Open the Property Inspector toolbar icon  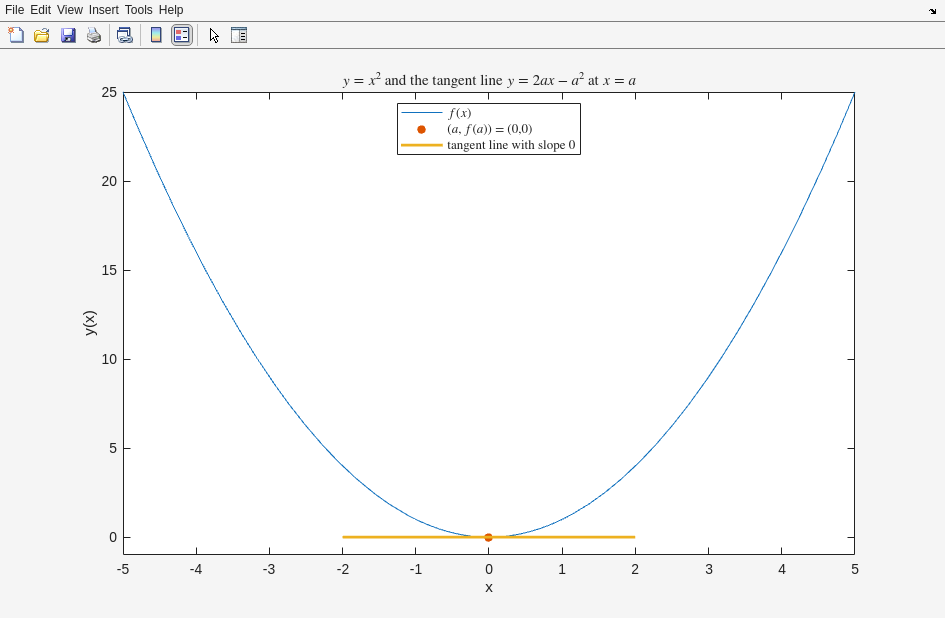click(x=239, y=35)
